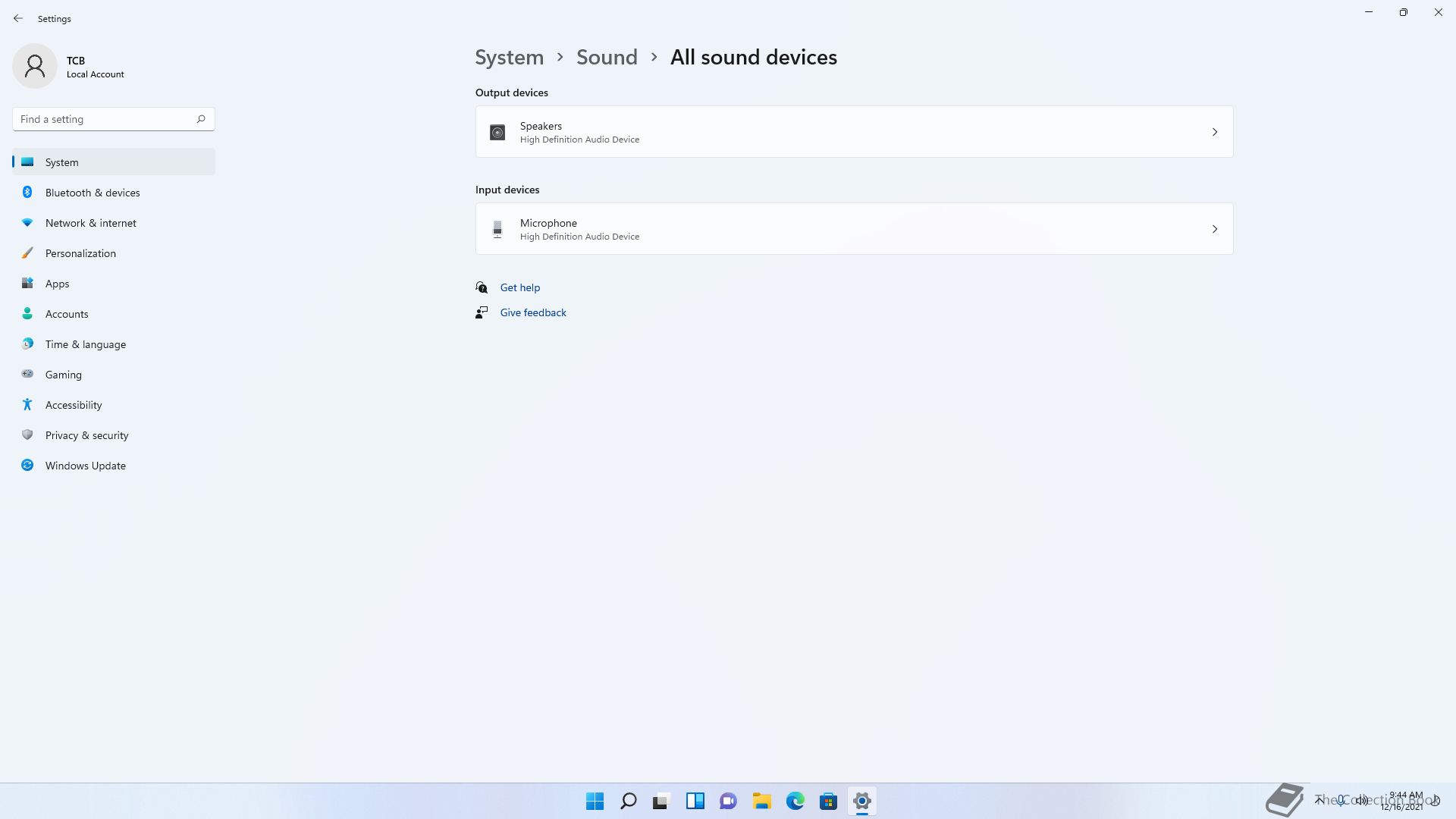The image size is (1456, 819).
Task: Open the Give feedback link
Action: [533, 312]
